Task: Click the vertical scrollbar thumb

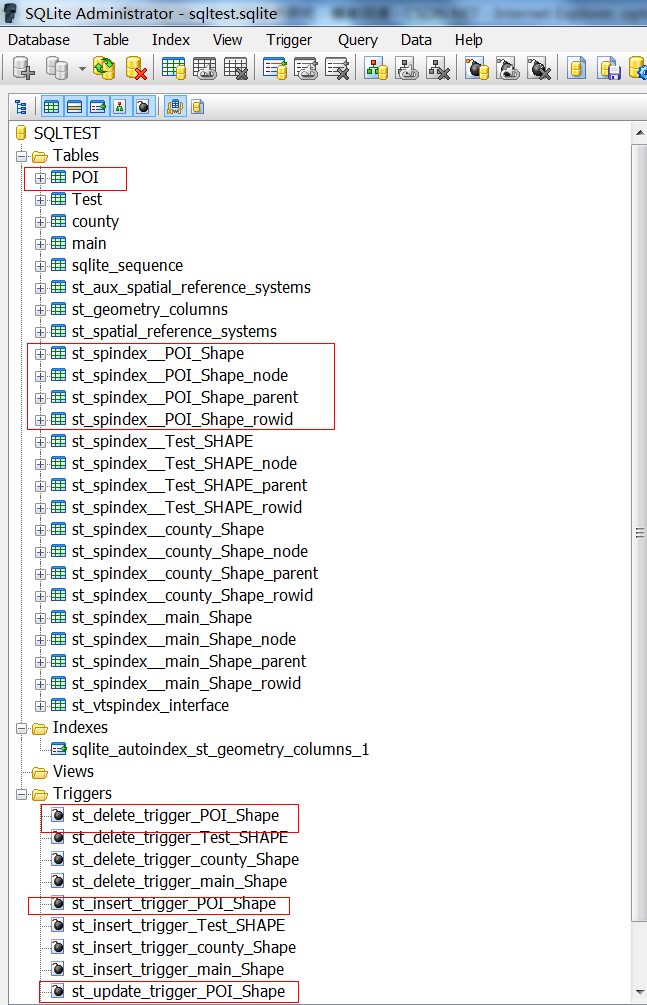Action: [639, 533]
